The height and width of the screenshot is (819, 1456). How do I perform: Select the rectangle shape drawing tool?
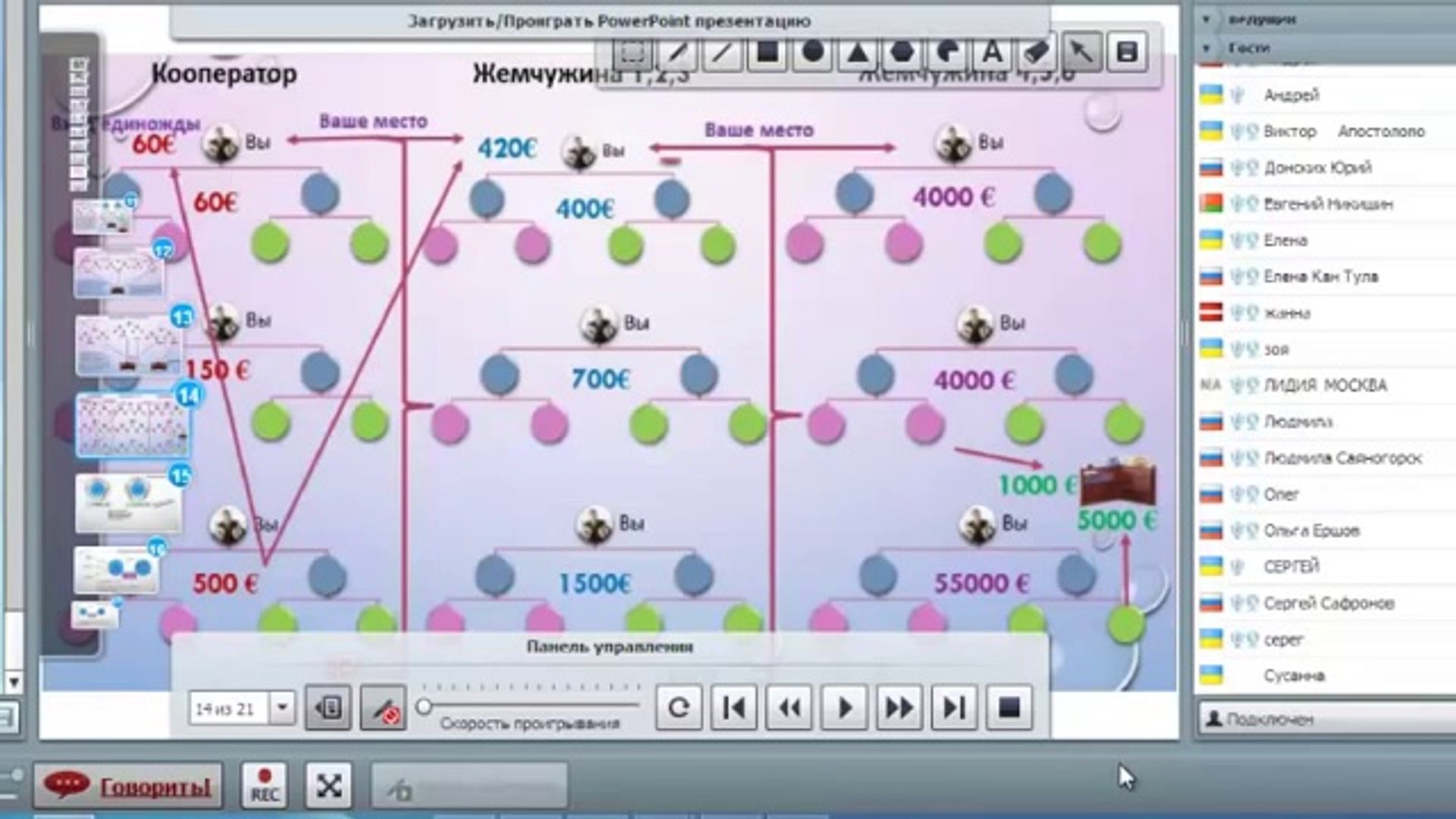coord(767,52)
